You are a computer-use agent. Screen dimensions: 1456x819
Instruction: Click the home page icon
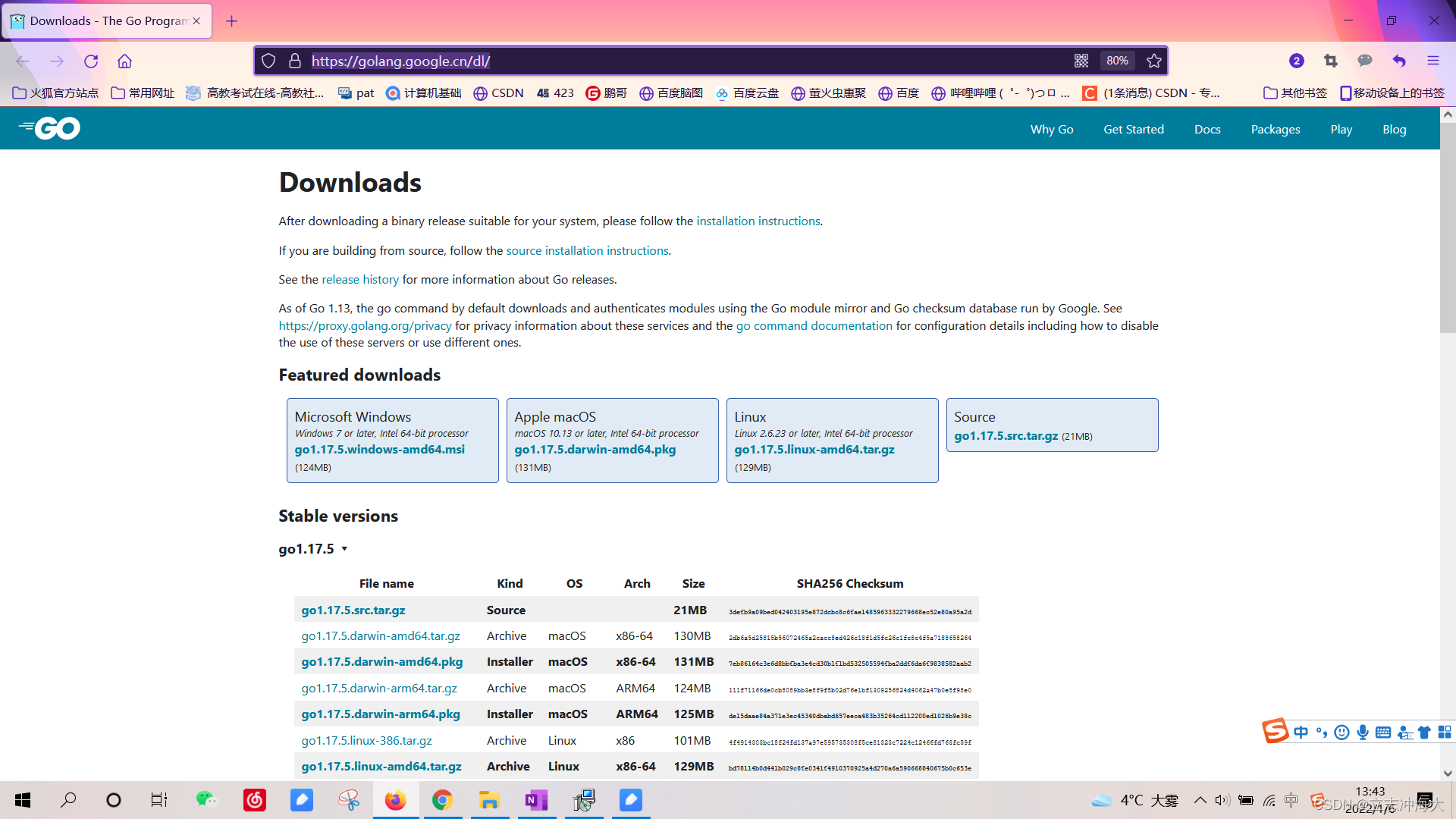point(124,61)
